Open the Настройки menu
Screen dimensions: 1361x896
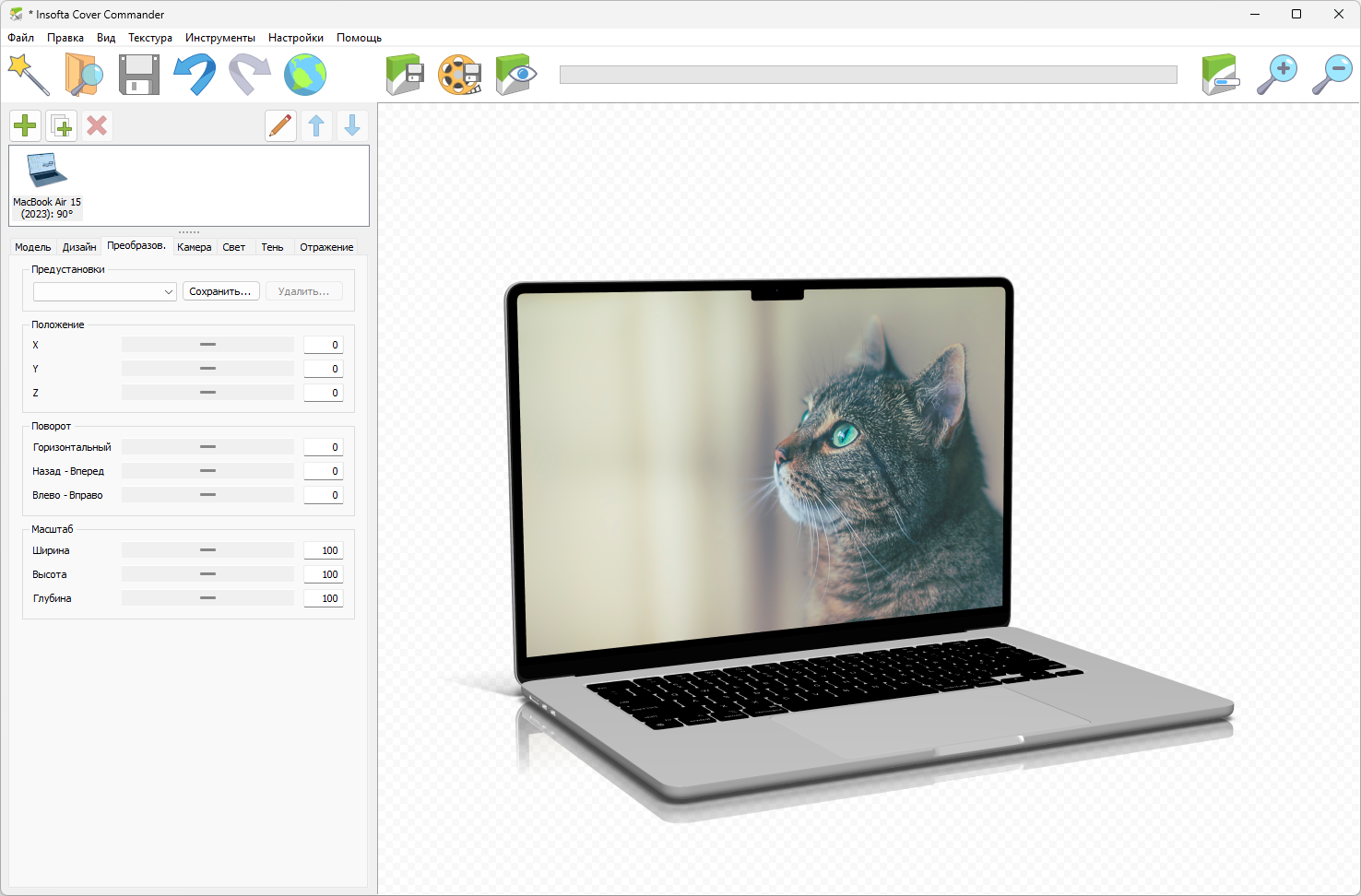click(296, 38)
